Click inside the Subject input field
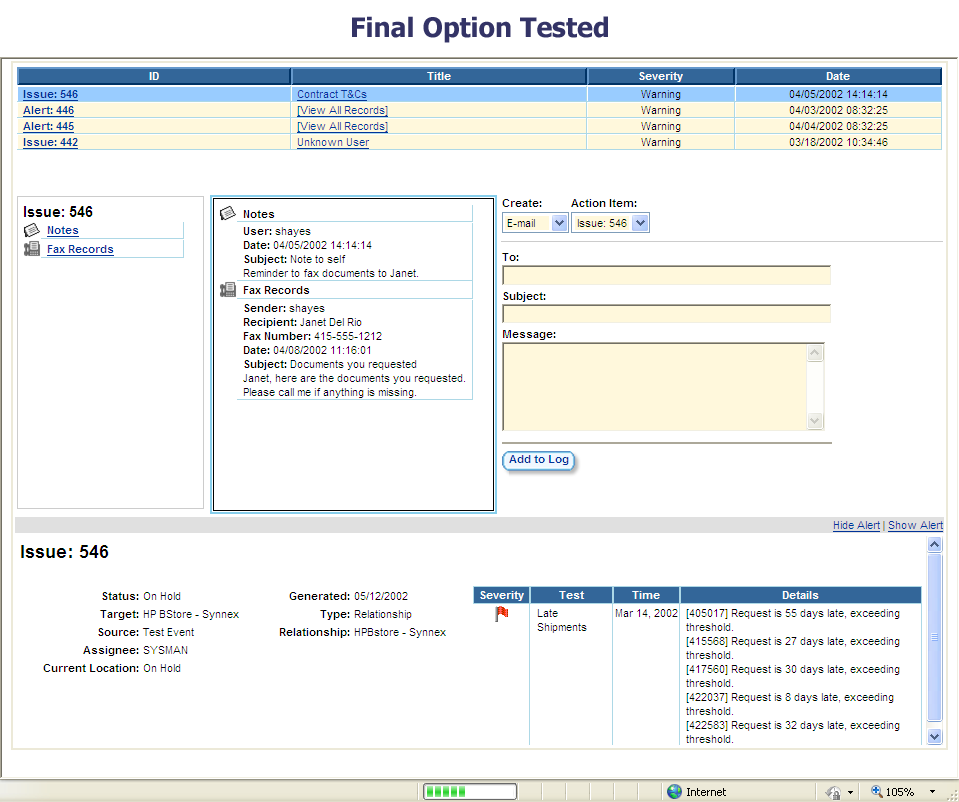Screen dimensions: 959x802 point(667,313)
